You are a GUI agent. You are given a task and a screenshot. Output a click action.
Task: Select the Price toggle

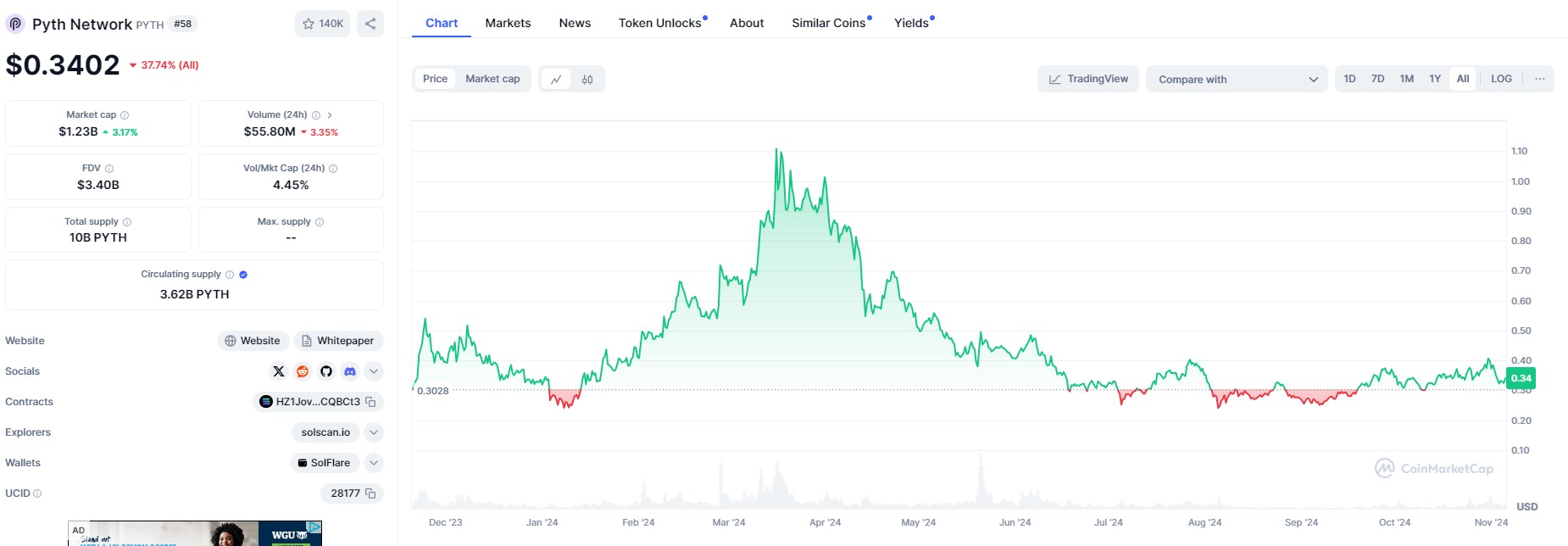pos(435,79)
